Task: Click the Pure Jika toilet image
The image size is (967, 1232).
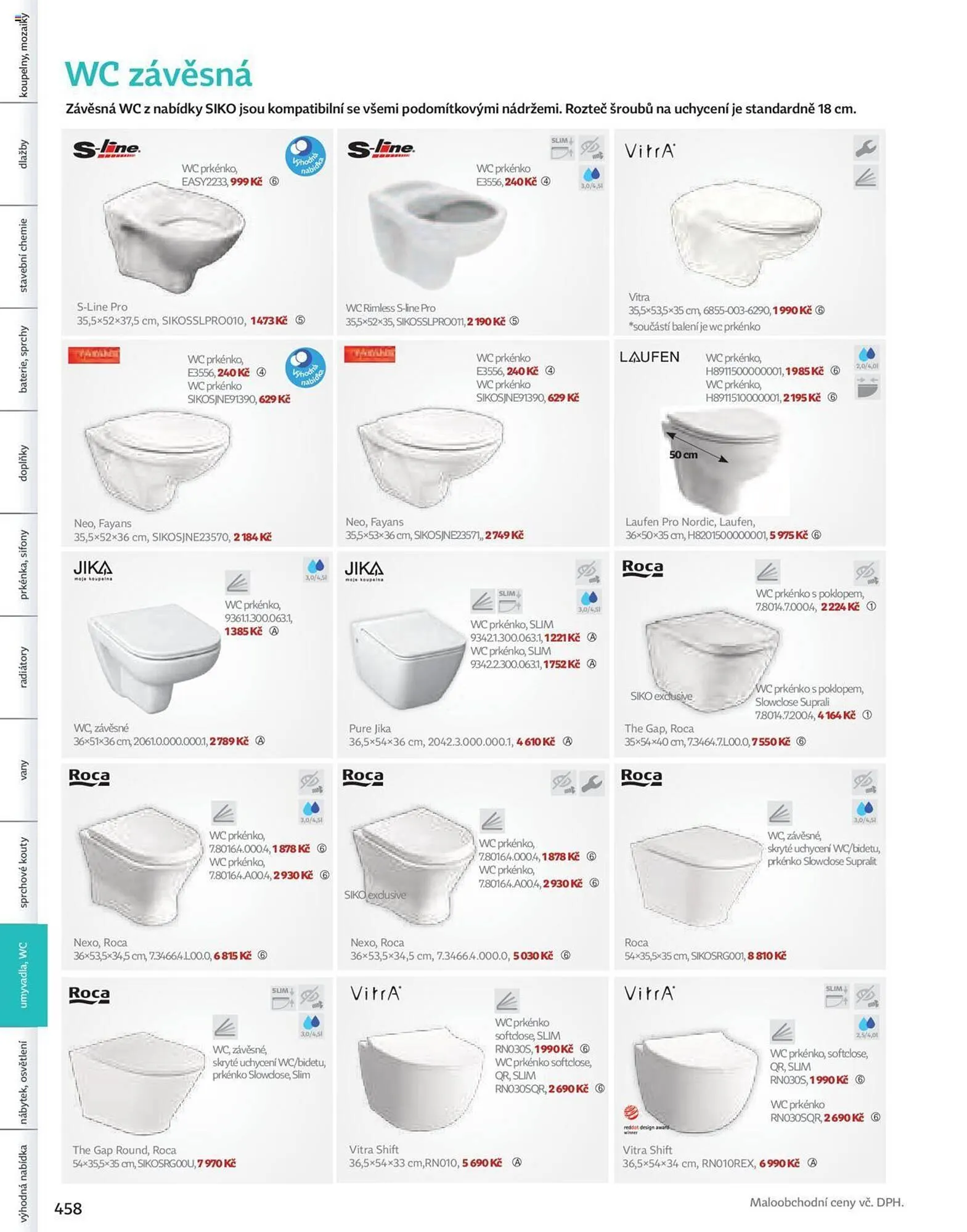Action: coord(408,659)
